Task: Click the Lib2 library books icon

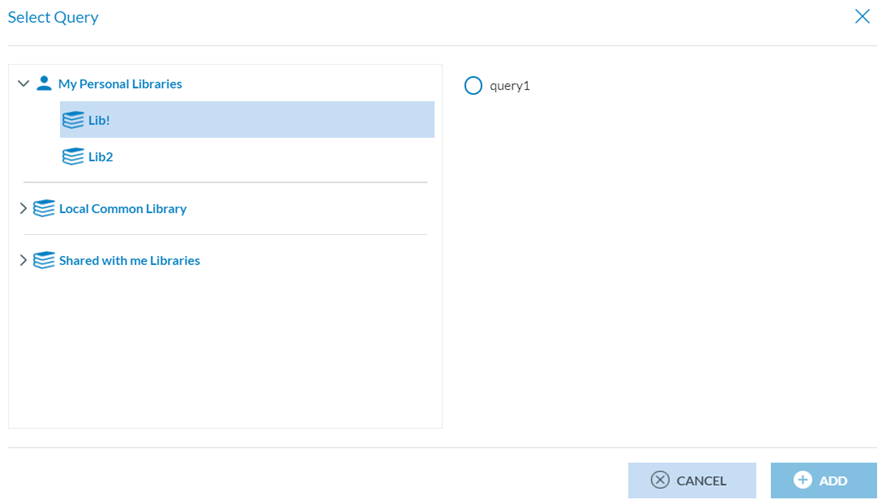Action: click(x=73, y=156)
